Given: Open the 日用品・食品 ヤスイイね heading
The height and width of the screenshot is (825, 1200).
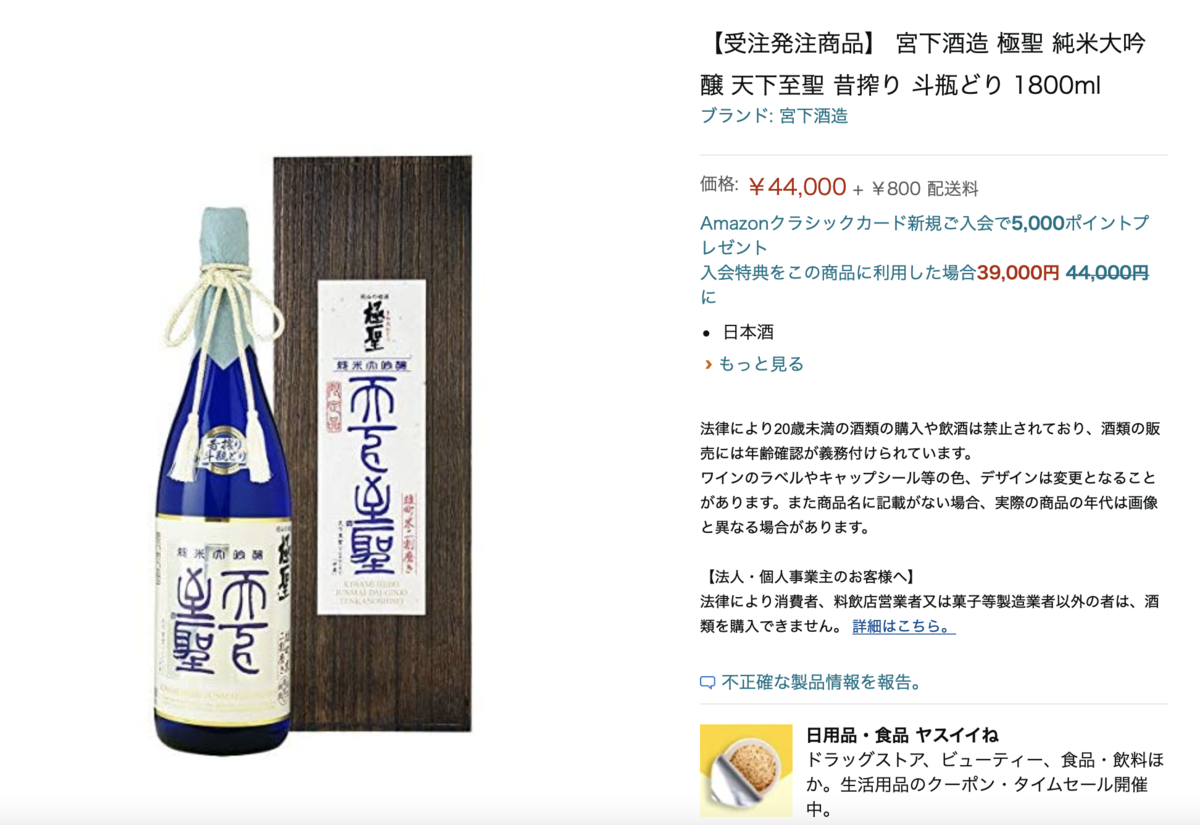Looking at the screenshot, I should 902,736.
